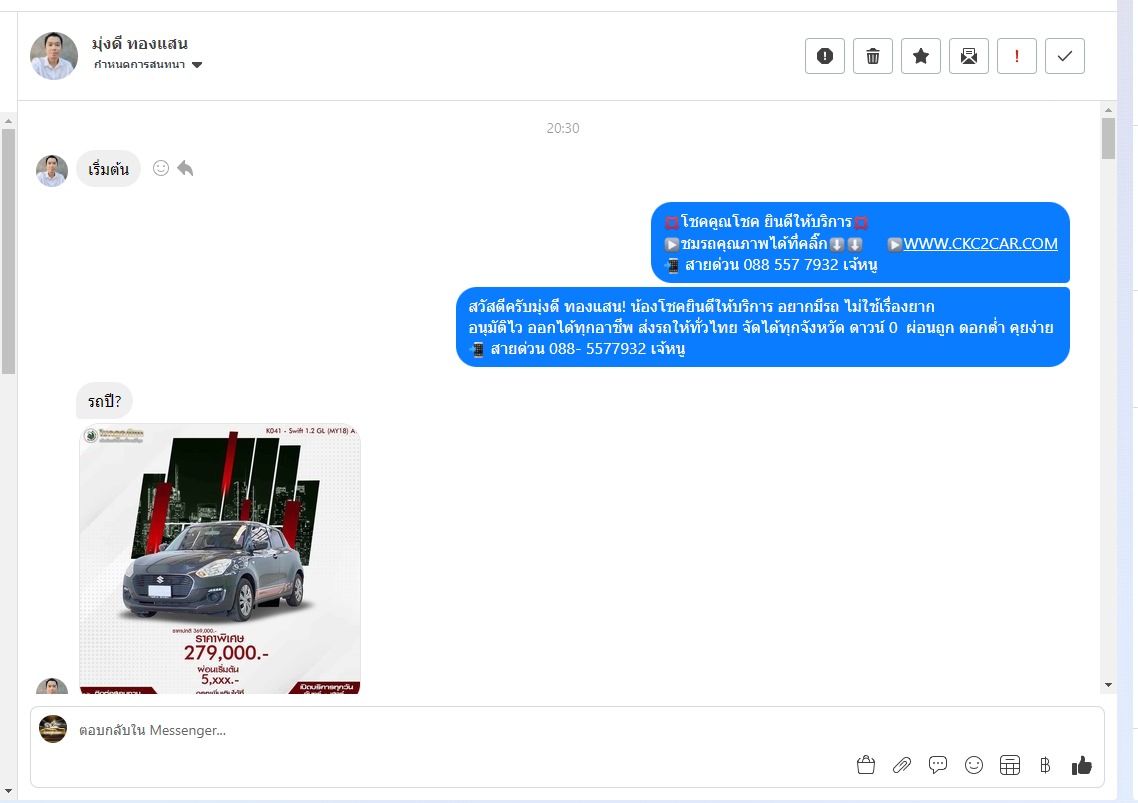Viewport: 1138px width, 803px height.
Task: Delete conversation with trash icon
Action: (872, 56)
